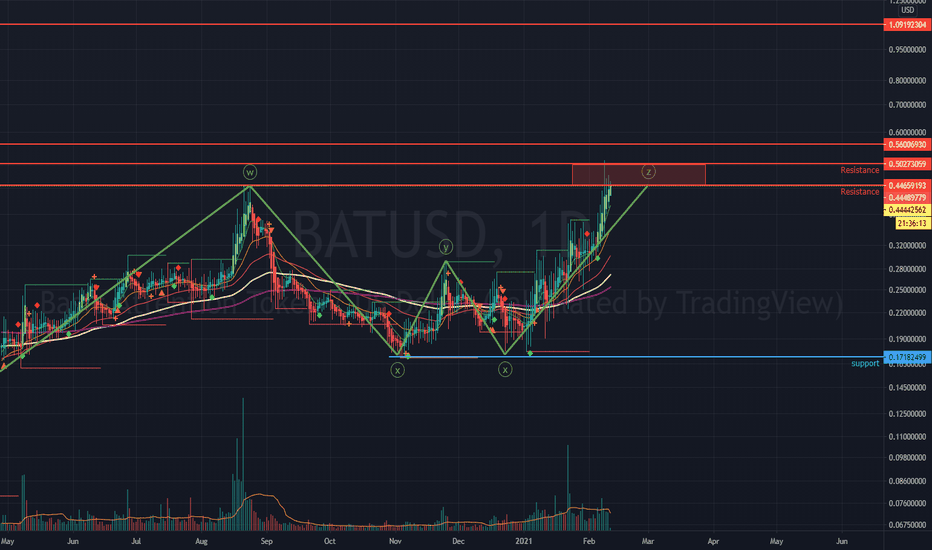Select the circled 'y' wave label
932x550 pixels.
(446, 247)
